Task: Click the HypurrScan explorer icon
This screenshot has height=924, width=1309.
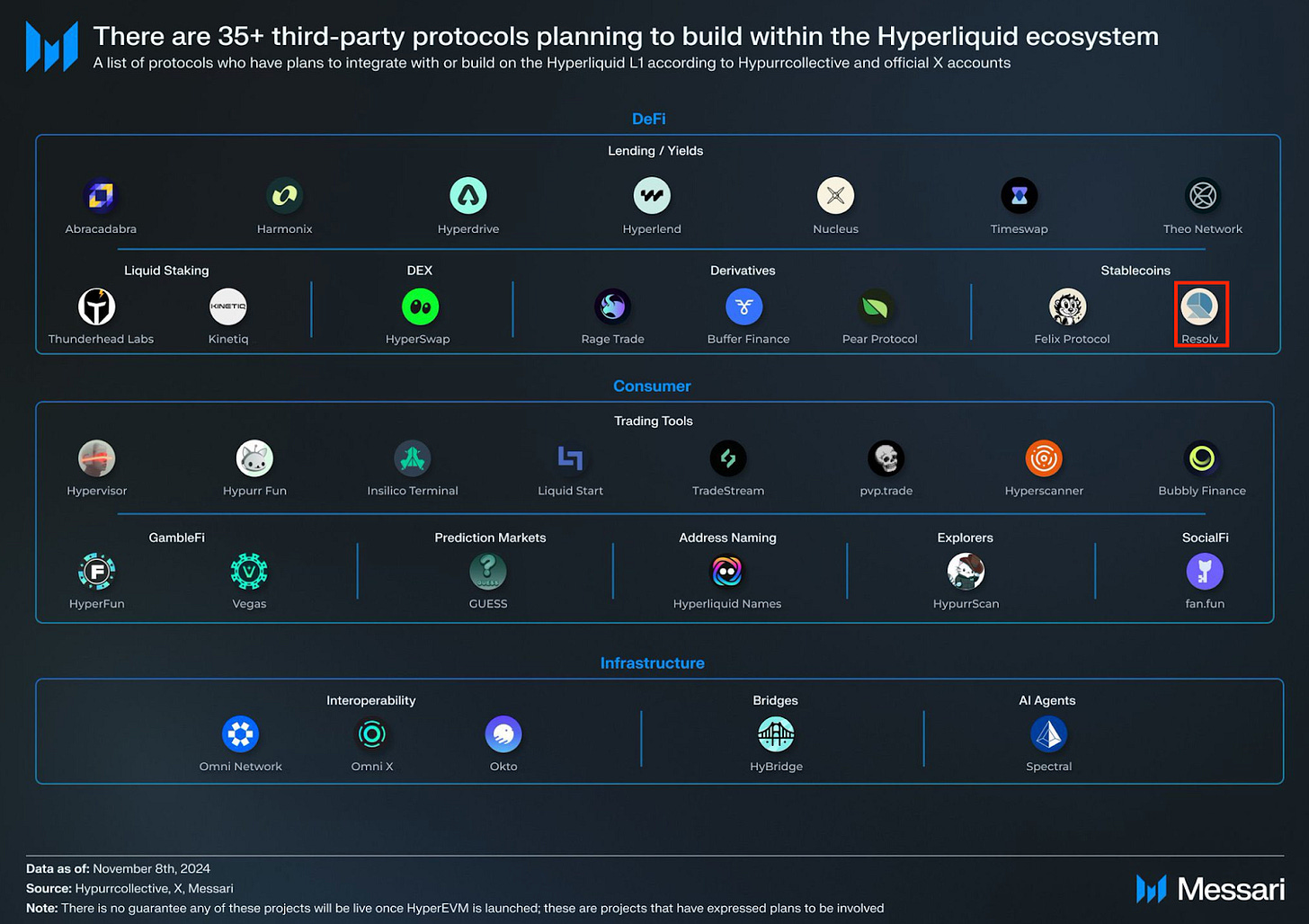Action: 966,572
